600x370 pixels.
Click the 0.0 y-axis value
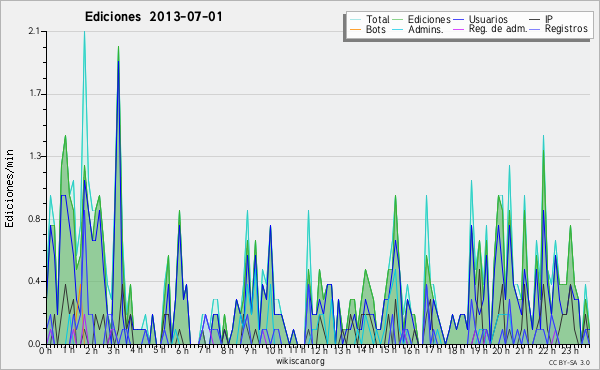coord(34,344)
